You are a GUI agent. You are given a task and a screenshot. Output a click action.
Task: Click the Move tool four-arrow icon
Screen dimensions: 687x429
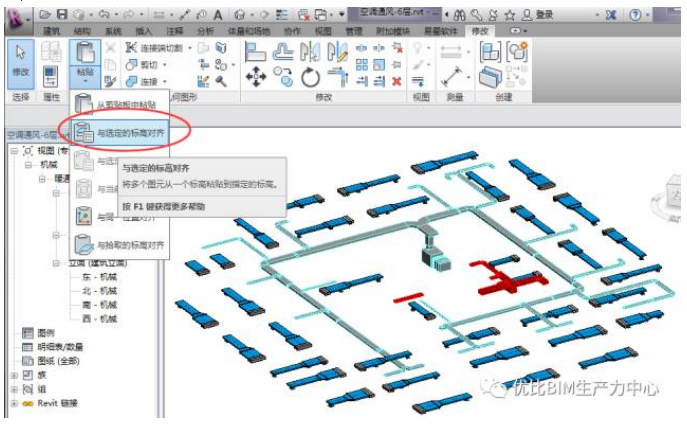[255, 77]
